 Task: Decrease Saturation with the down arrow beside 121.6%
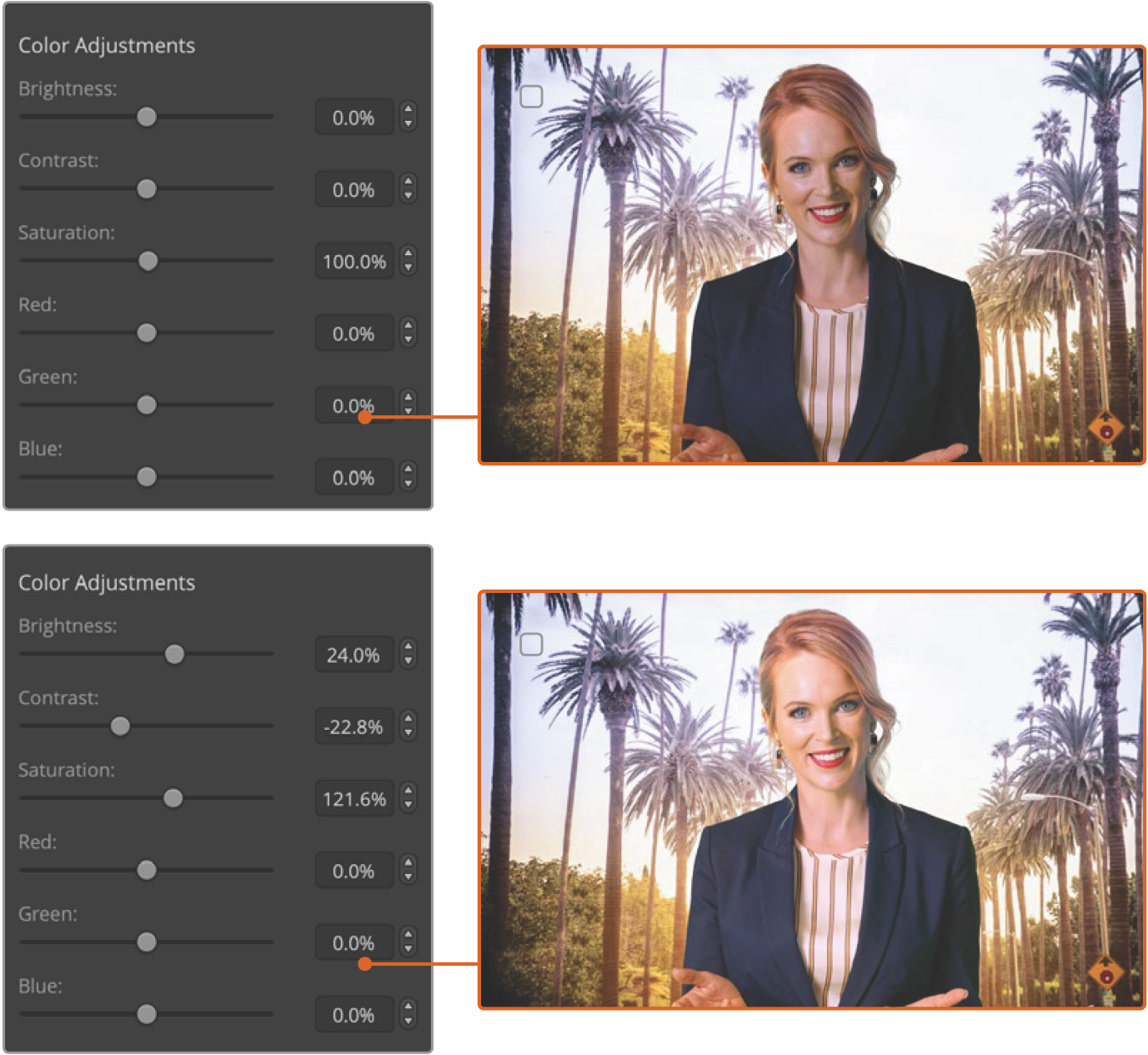point(408,806)
